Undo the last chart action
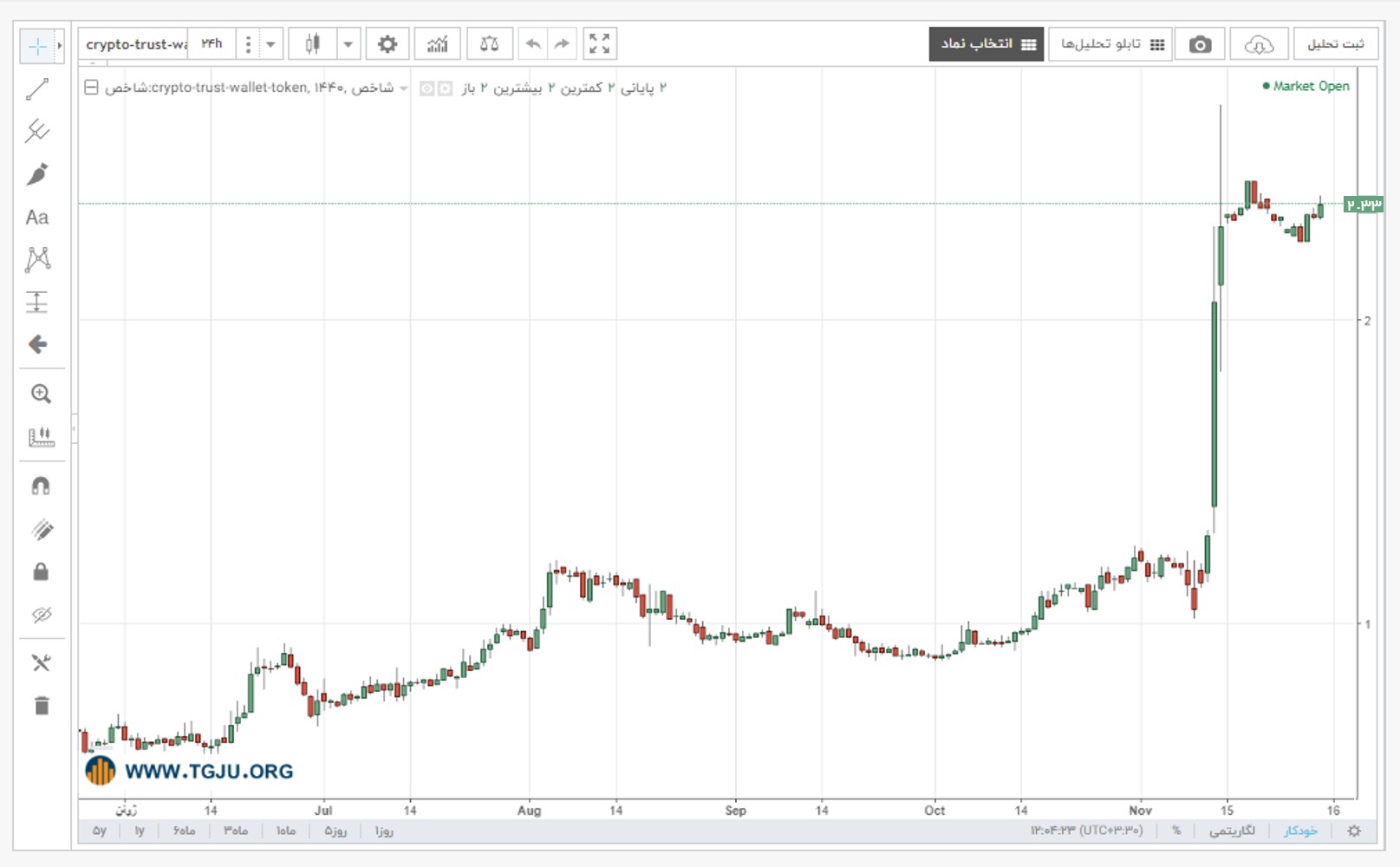 click(533, 43)
